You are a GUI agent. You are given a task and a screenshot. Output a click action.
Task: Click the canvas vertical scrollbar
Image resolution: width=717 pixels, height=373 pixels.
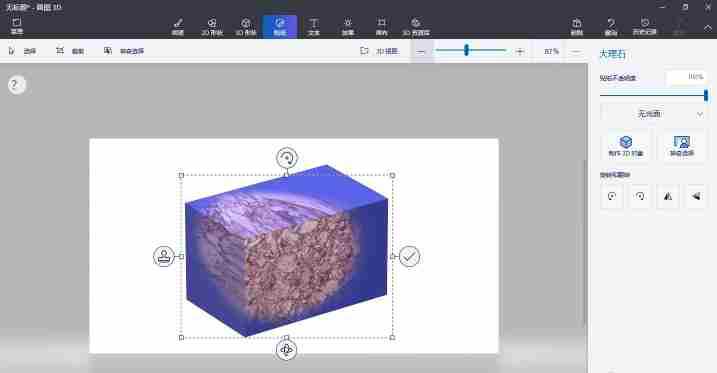(585, 242)
